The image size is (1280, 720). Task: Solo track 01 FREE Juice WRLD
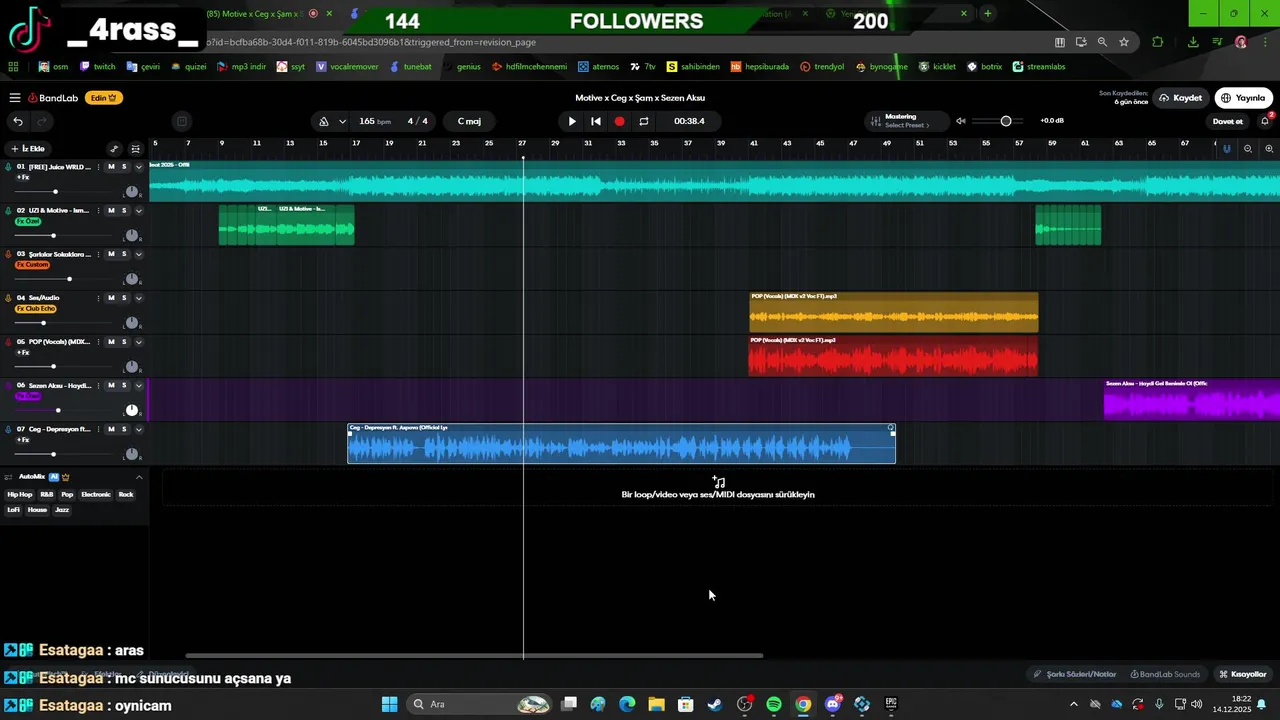[x=124, y=167]
